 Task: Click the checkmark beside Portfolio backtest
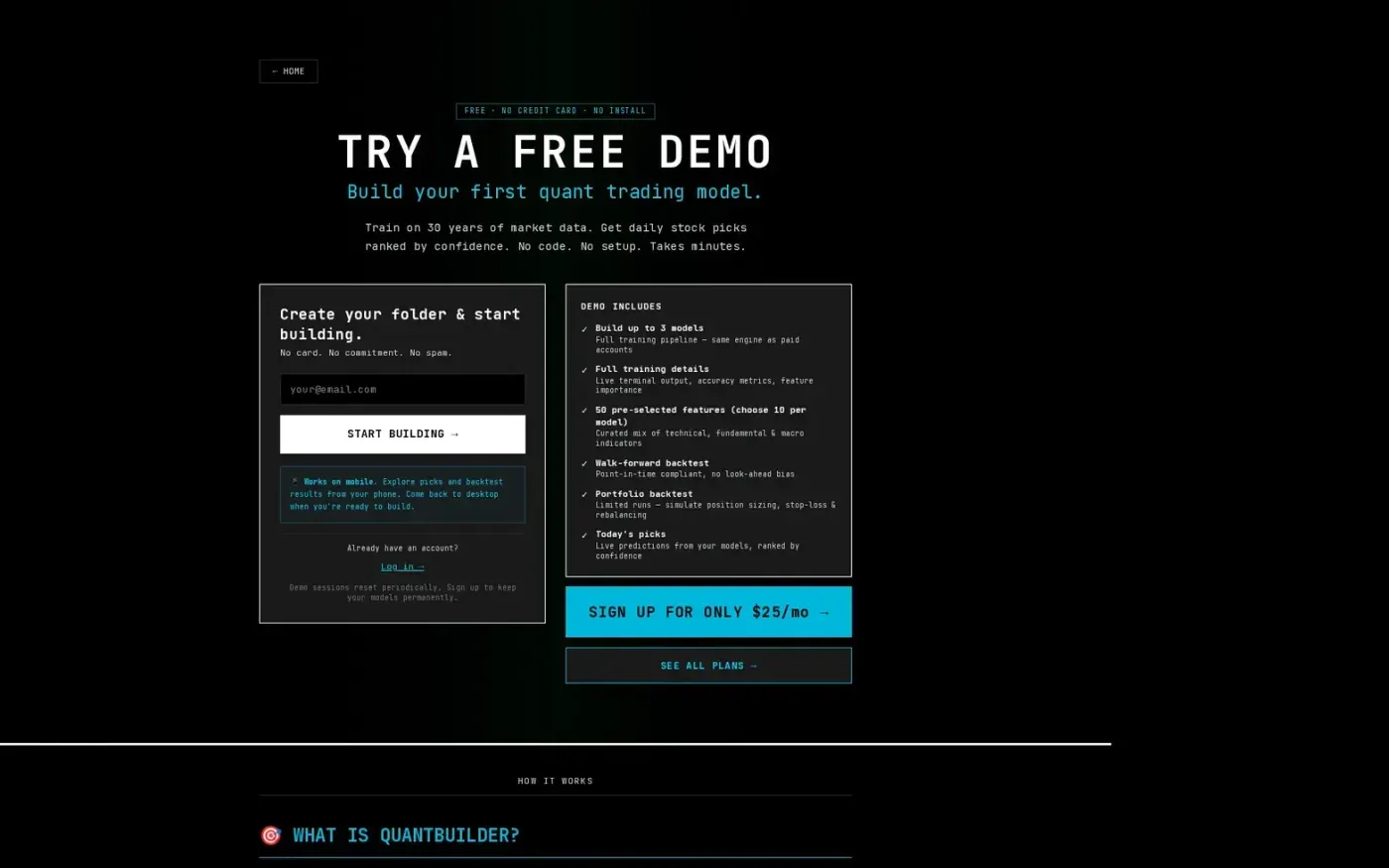(584, 495)
